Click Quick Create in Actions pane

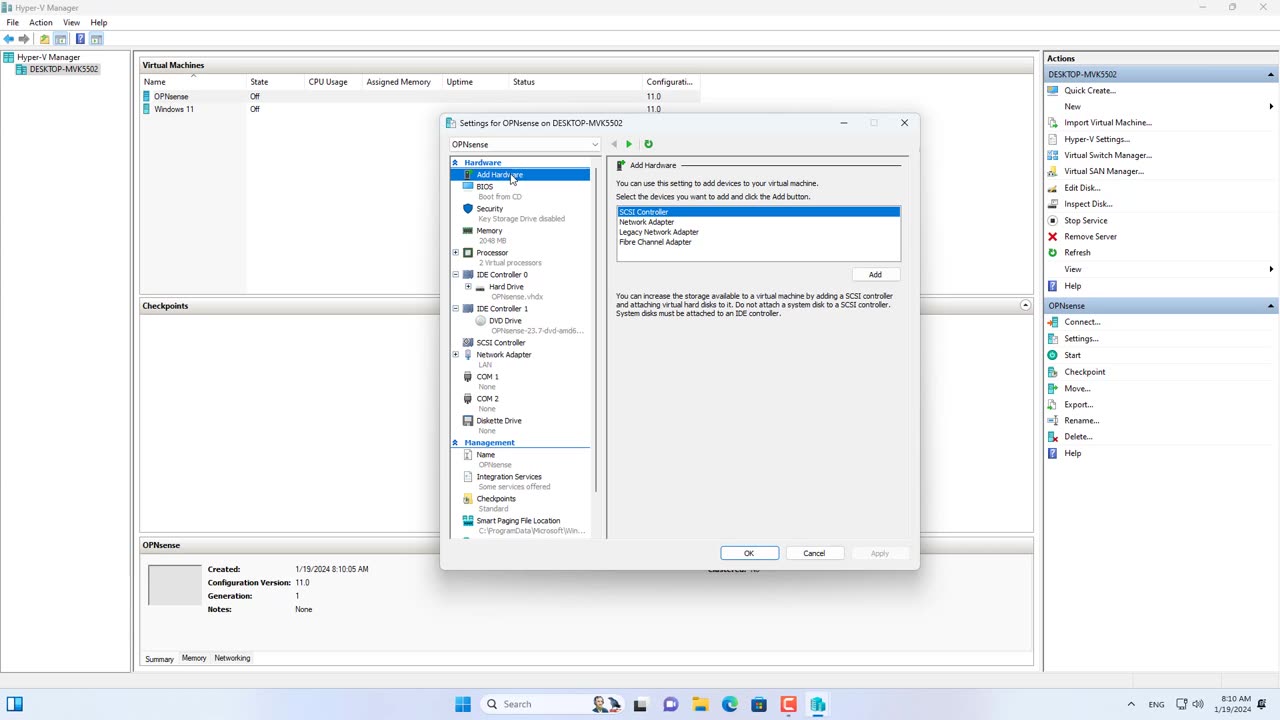coord(1090,90)
